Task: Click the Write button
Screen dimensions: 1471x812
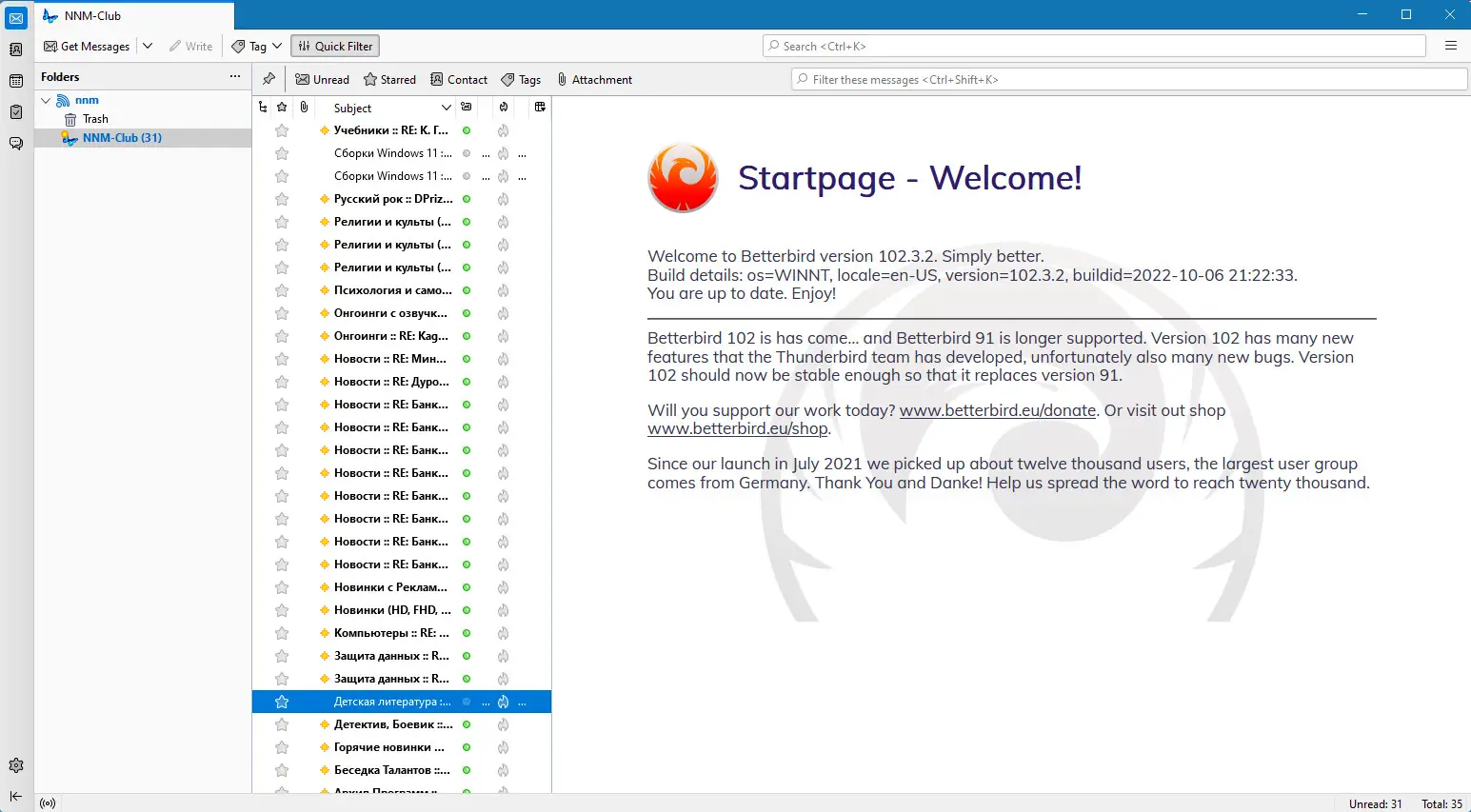Action: coord(191,46)
